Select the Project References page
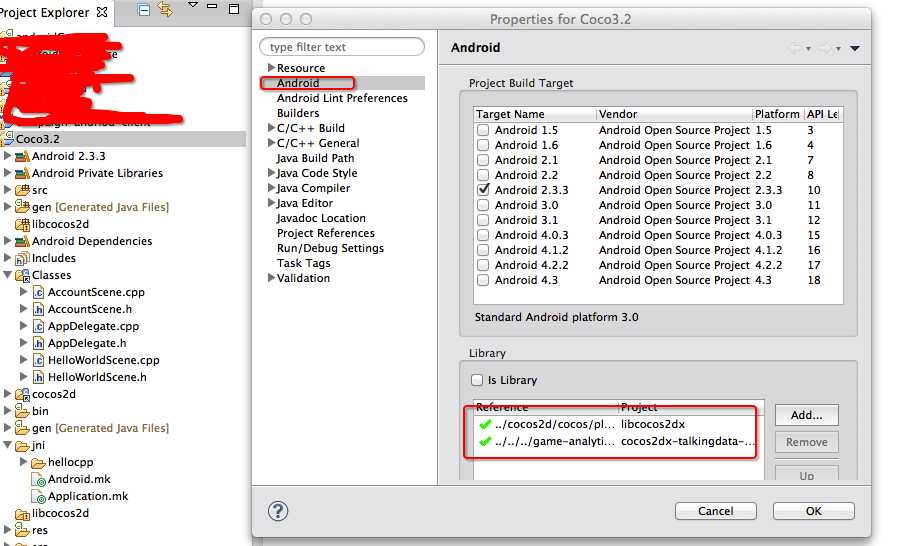The width and height of the screenshot is (913, 546). (x=325, y=233)
